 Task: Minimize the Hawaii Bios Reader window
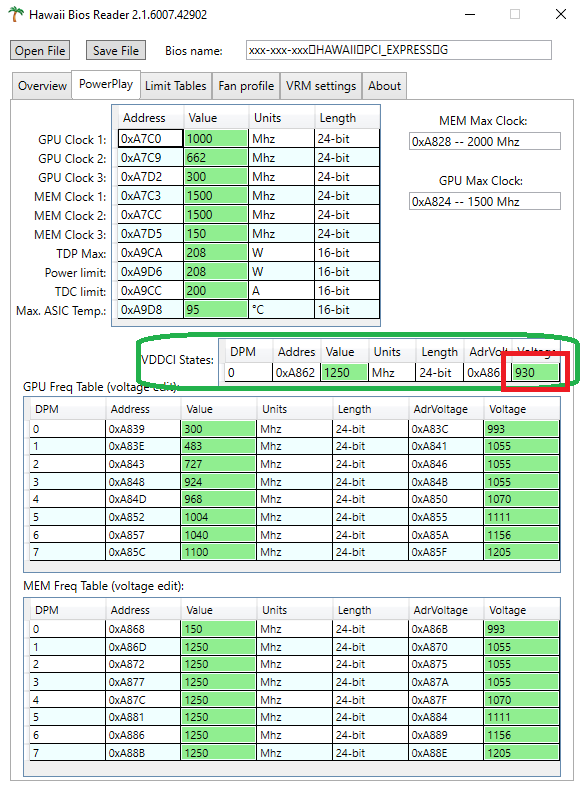pyautogui.click(x=470, y=14)
